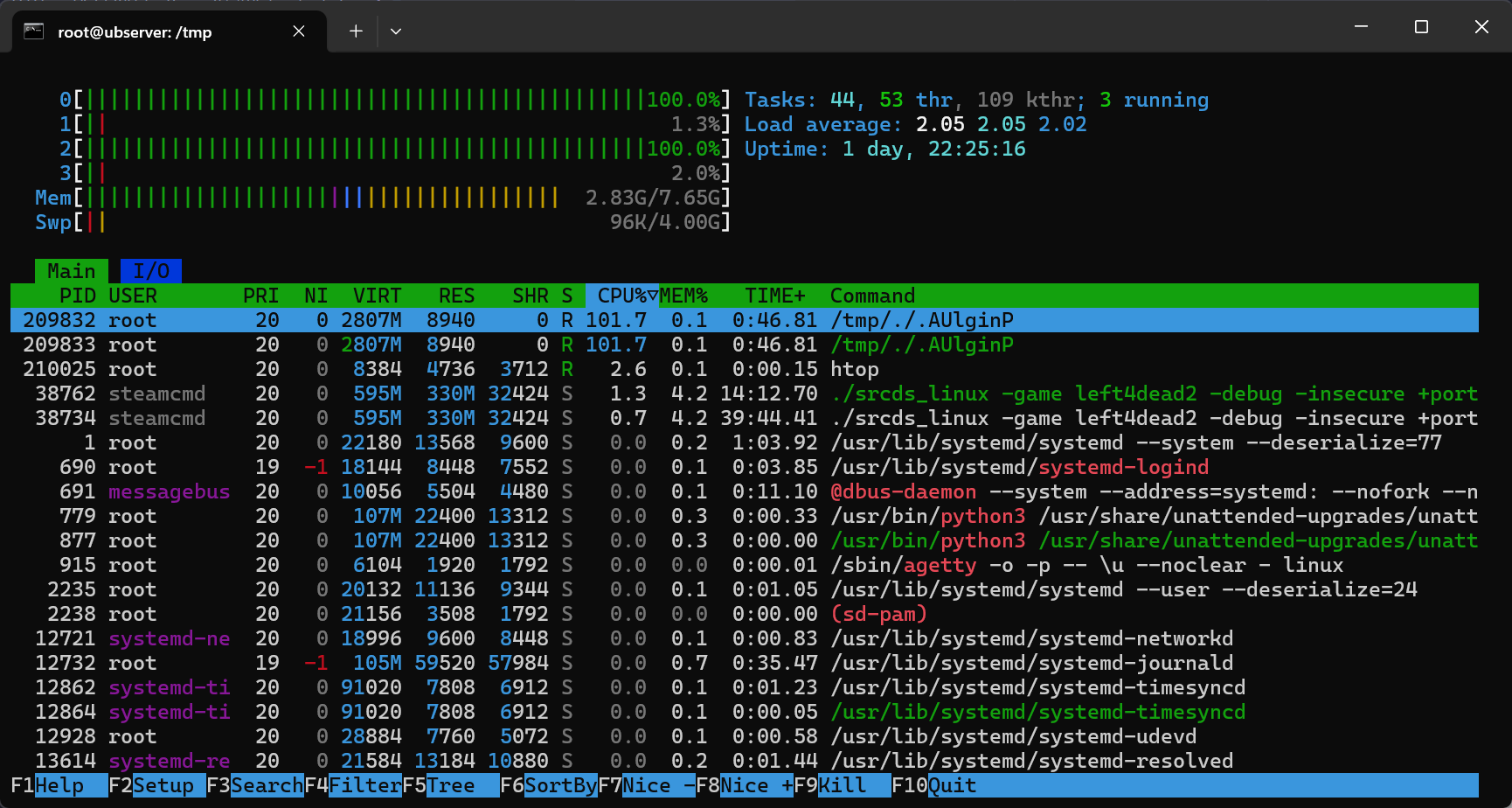
Task: Click the CPU 3 usage meter
Action: tap(395, 173)
